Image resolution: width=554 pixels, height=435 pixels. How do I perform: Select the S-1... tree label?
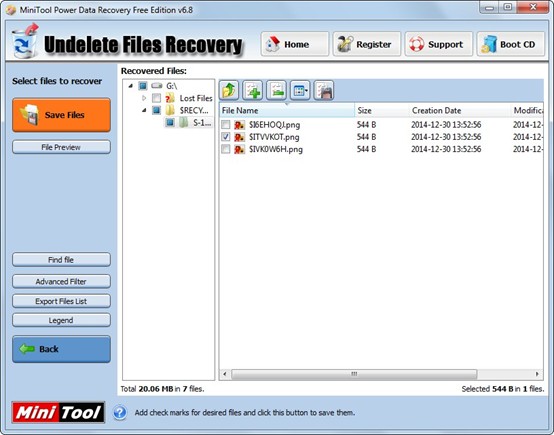pos(202,123)
